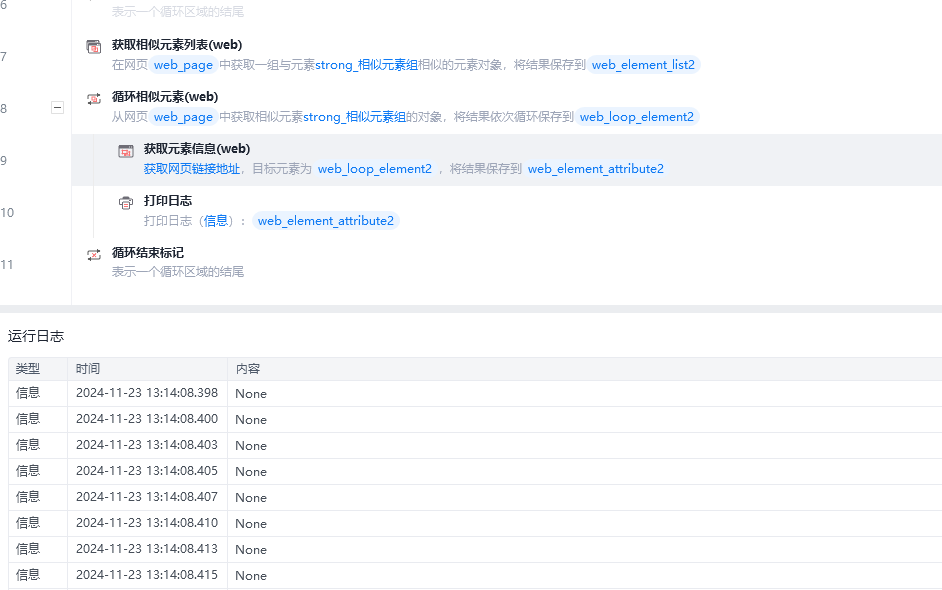
Task: Click the 内容 column header
Action: click(x=248, y=369)
